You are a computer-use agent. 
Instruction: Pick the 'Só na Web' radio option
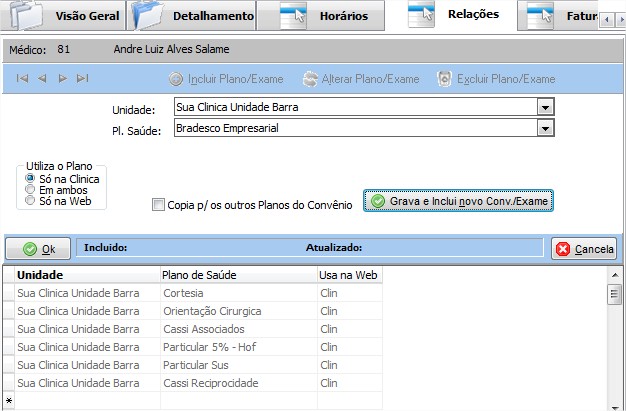pos(31,200)
